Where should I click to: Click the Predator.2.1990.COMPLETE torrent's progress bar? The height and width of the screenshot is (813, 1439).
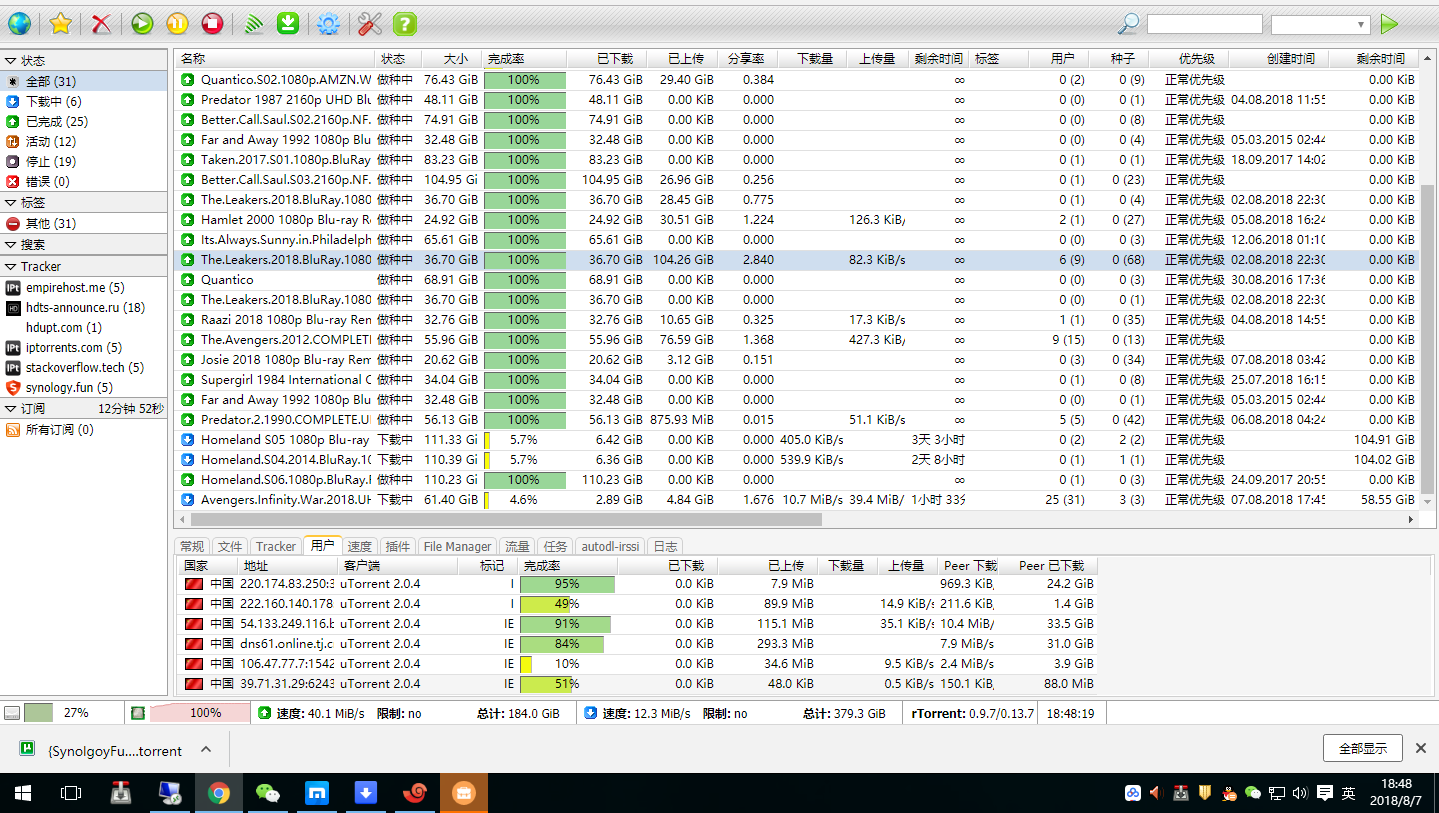click(524, 419)
